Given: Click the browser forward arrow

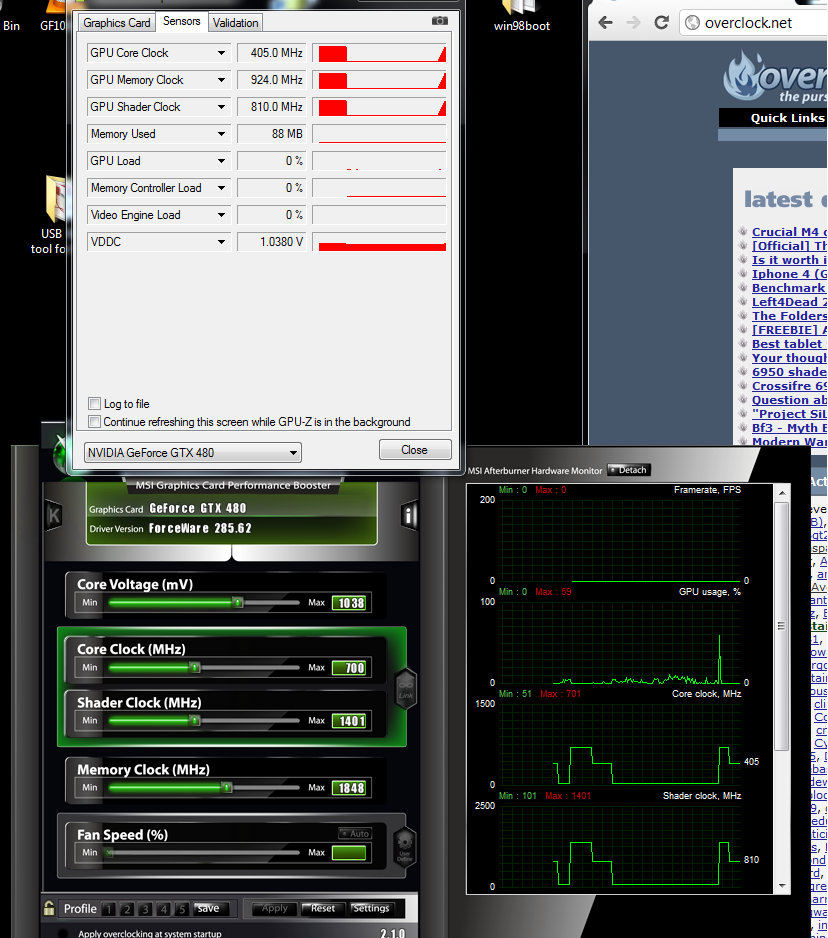Looking at the screenshot, I should 633,23.
